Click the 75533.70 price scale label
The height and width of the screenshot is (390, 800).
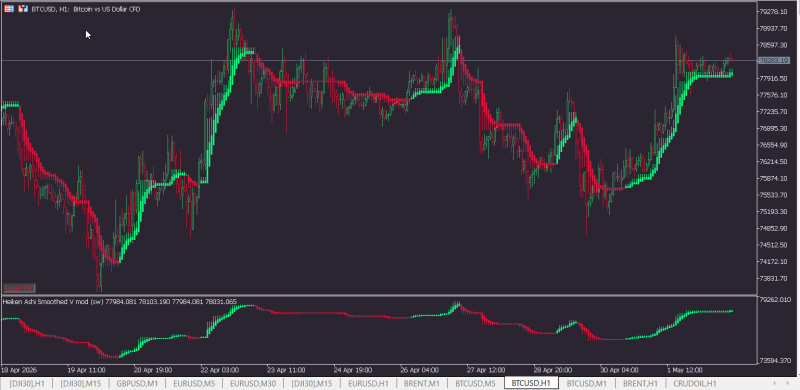pos(774,195)
